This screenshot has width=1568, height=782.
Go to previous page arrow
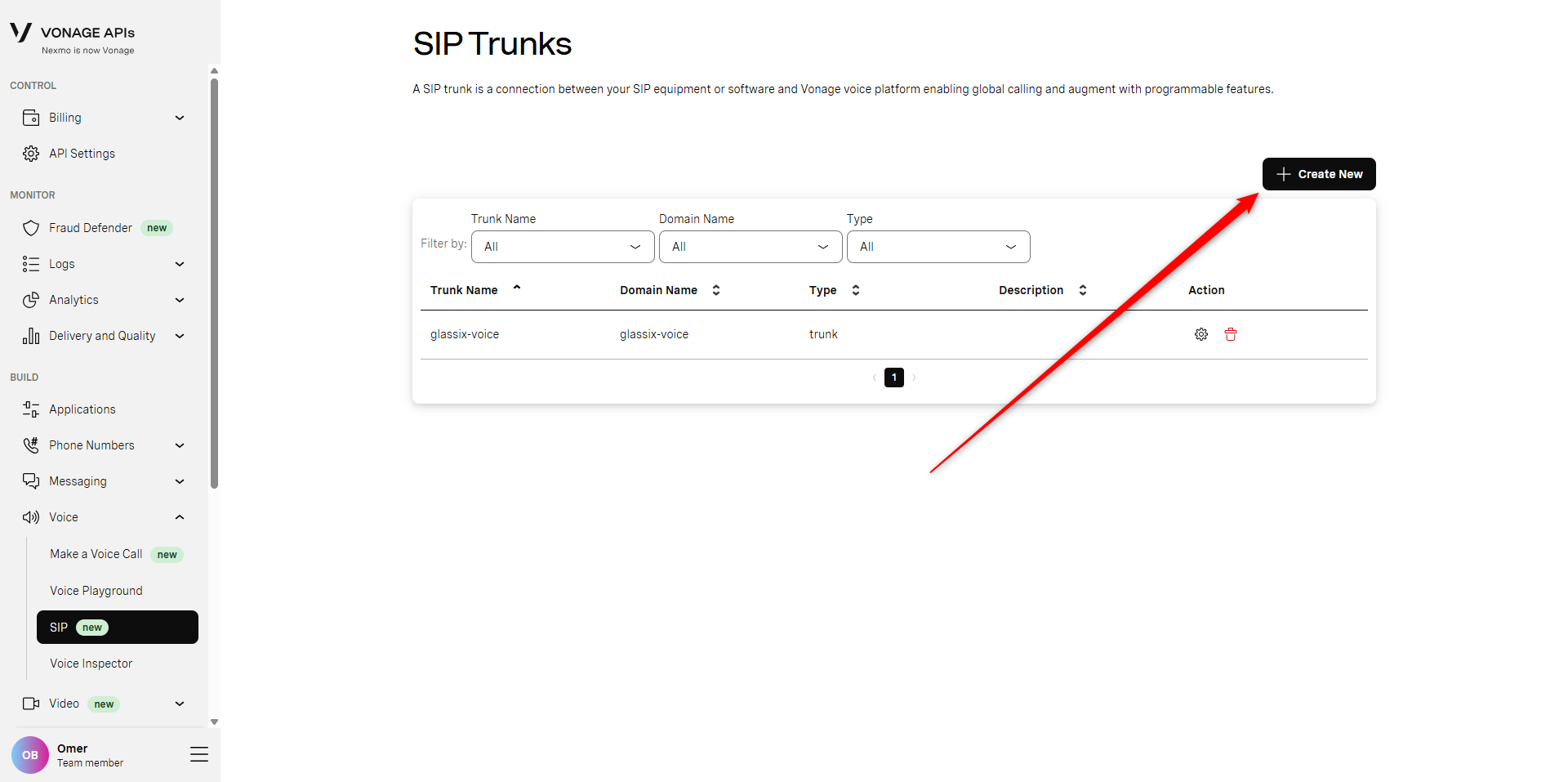[x=874, y=378]
